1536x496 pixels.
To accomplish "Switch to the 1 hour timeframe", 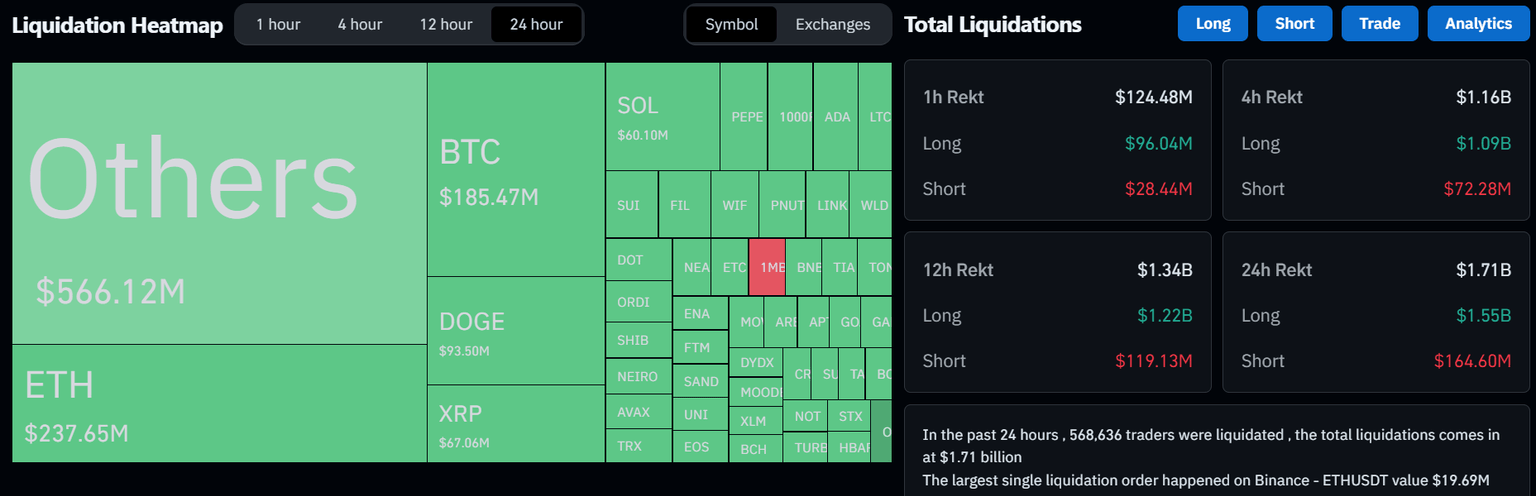I will [277, 24].
